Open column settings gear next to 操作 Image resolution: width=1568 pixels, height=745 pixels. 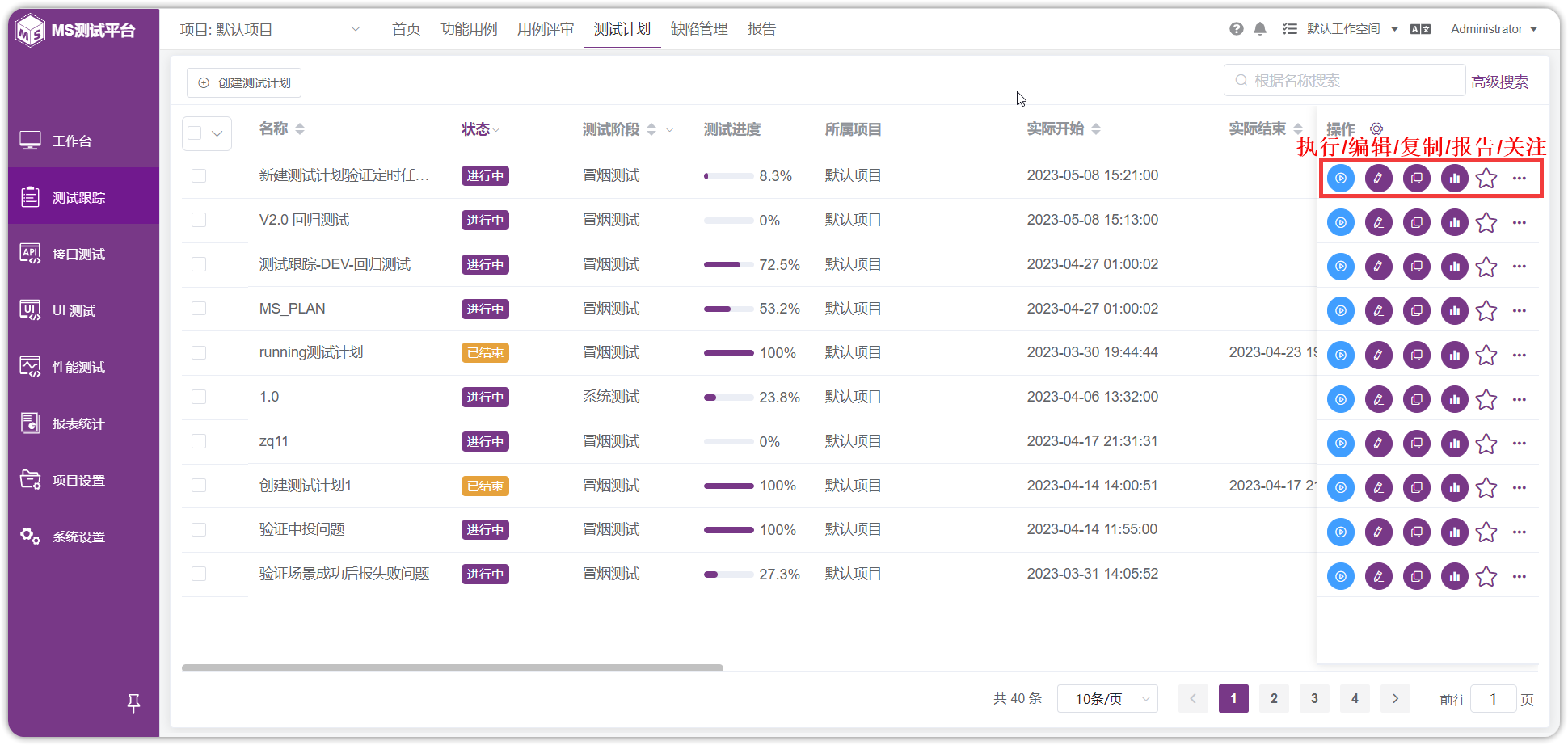coord(1376,128)
